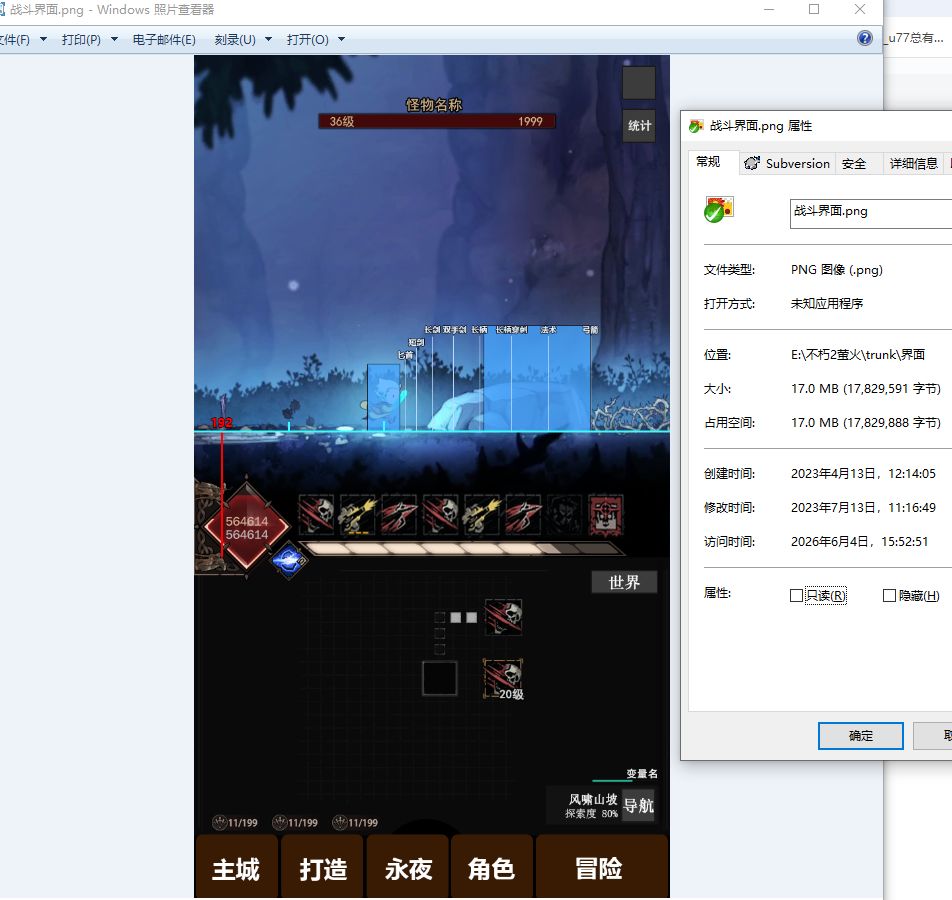Viewport: 952px width, 900px height.
Task: Click the red 192 marker value
Action: click(222, 422)
